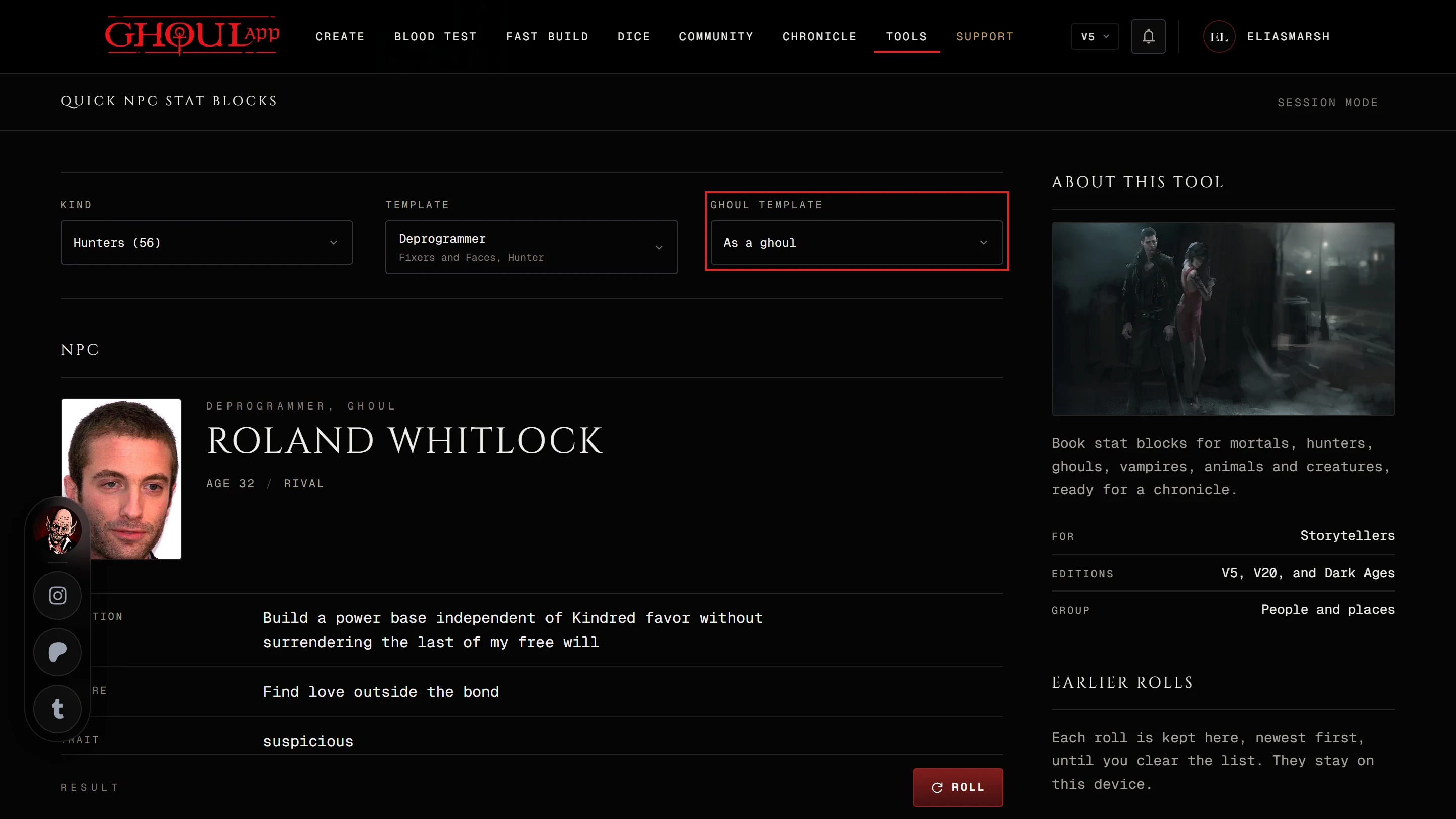Select the Tools tab
Image resolution: width=1456 pixels, height=819 pixels.
(906, 37)
